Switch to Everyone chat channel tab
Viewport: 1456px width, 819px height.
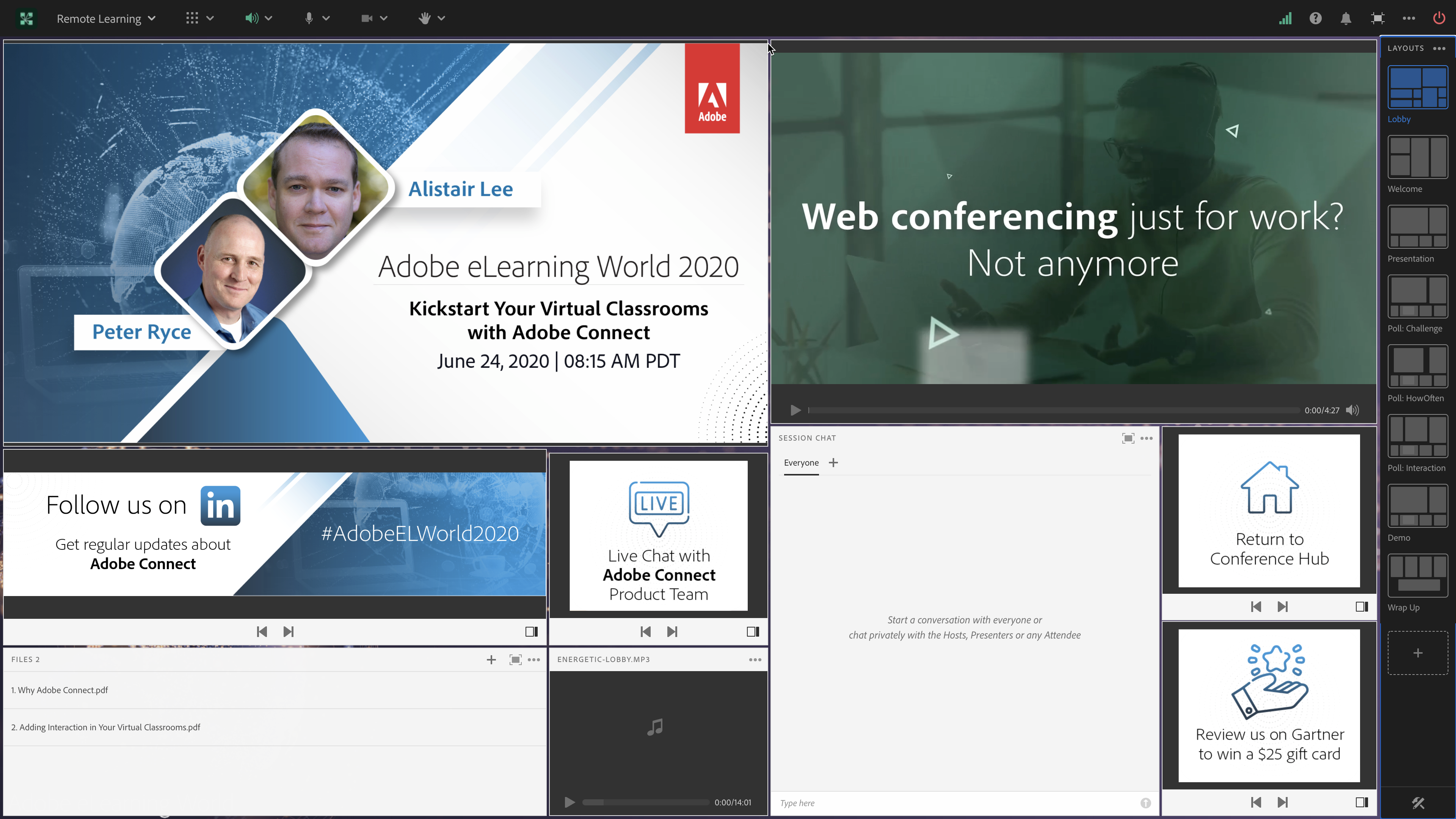pos(800,462)
